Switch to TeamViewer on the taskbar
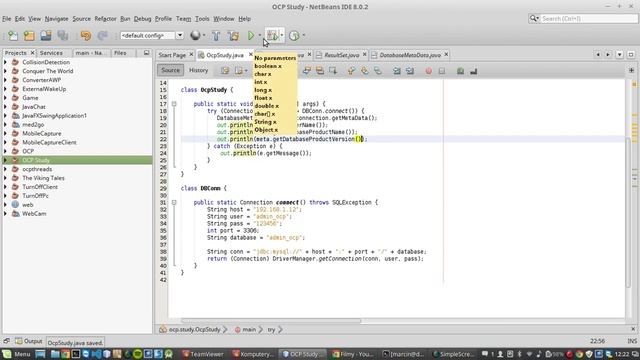The height and width of the screenshot is (360, 640). click(203, 354)
